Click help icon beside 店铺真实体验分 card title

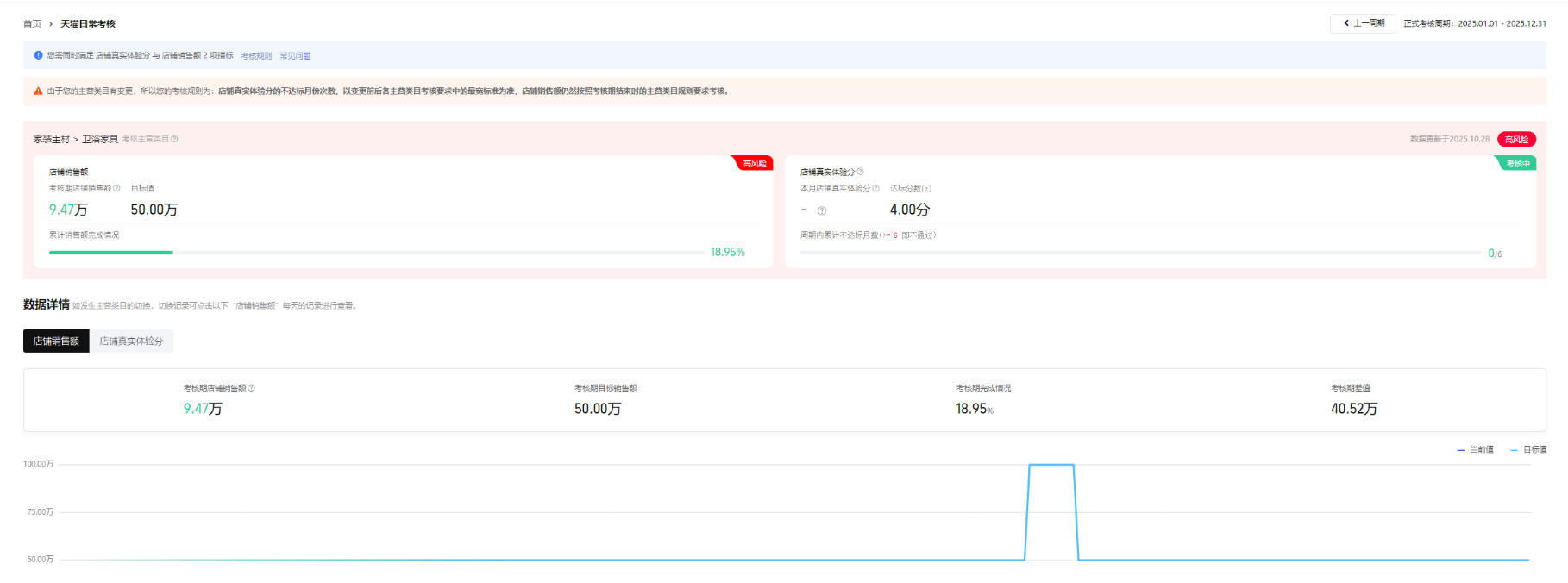tap(860, 172)
